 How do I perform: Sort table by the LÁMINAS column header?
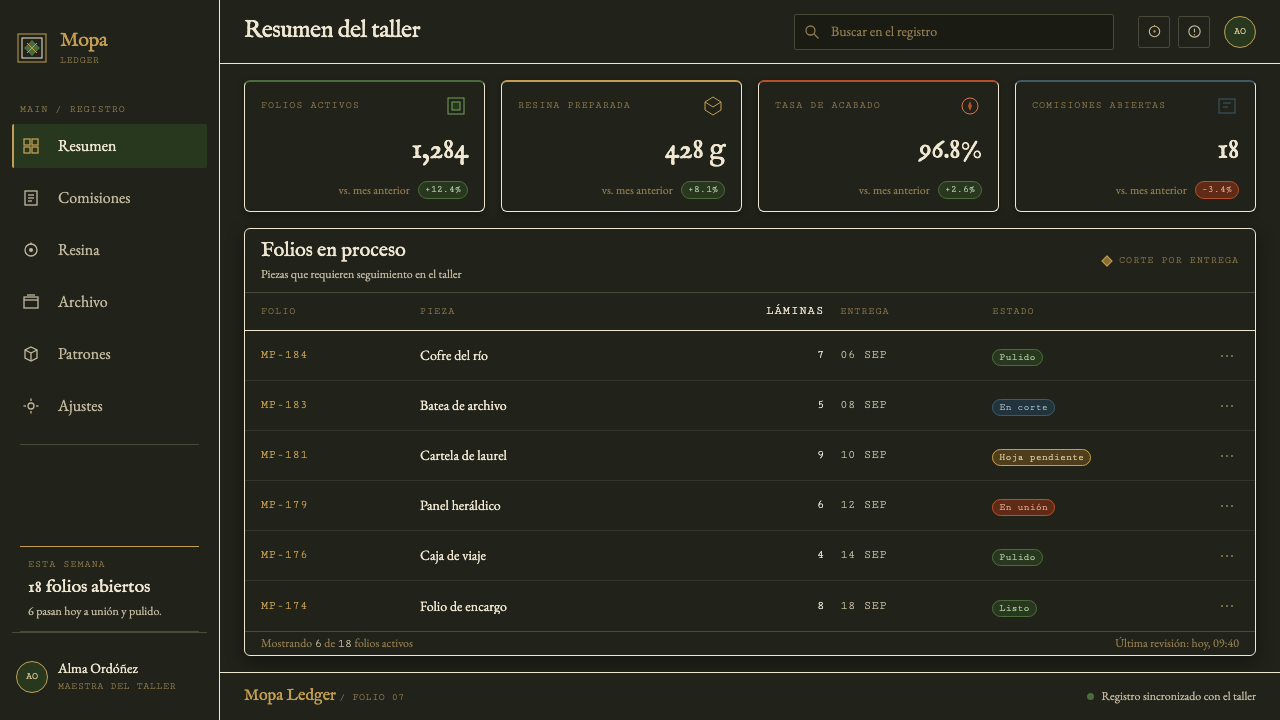point(795,311)
